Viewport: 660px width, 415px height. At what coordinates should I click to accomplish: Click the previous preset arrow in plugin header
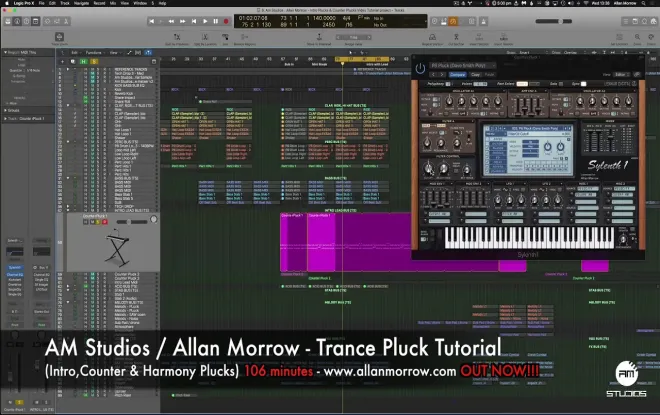(433, 74)
